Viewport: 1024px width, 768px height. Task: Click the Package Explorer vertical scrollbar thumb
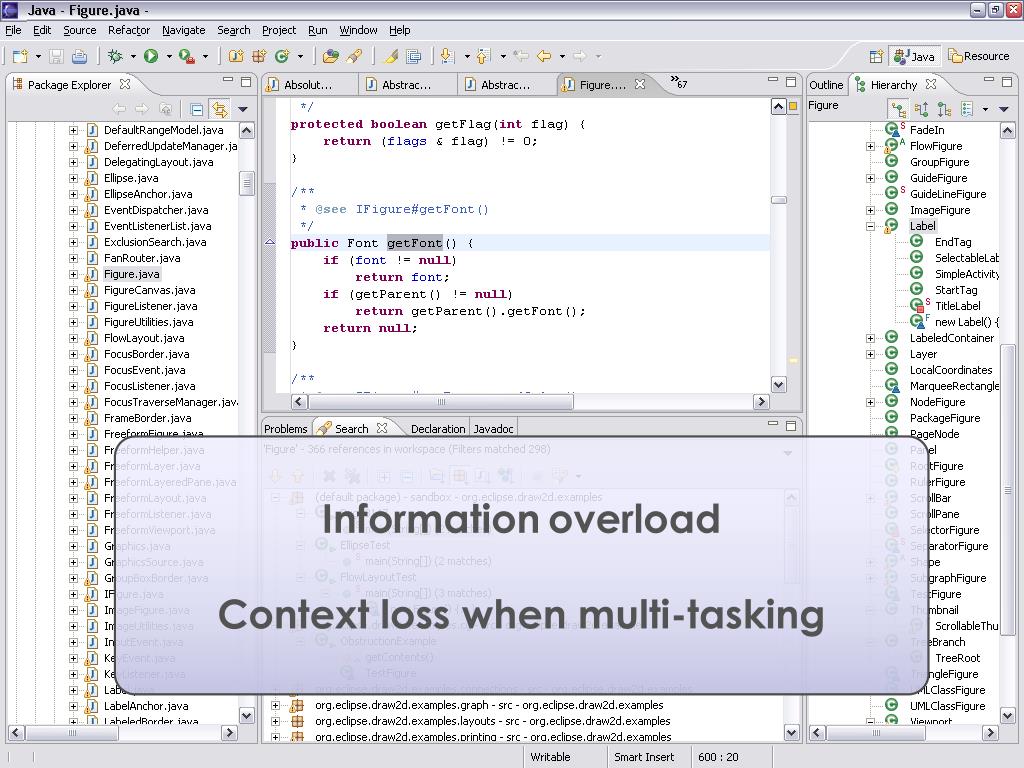[246, 183]
